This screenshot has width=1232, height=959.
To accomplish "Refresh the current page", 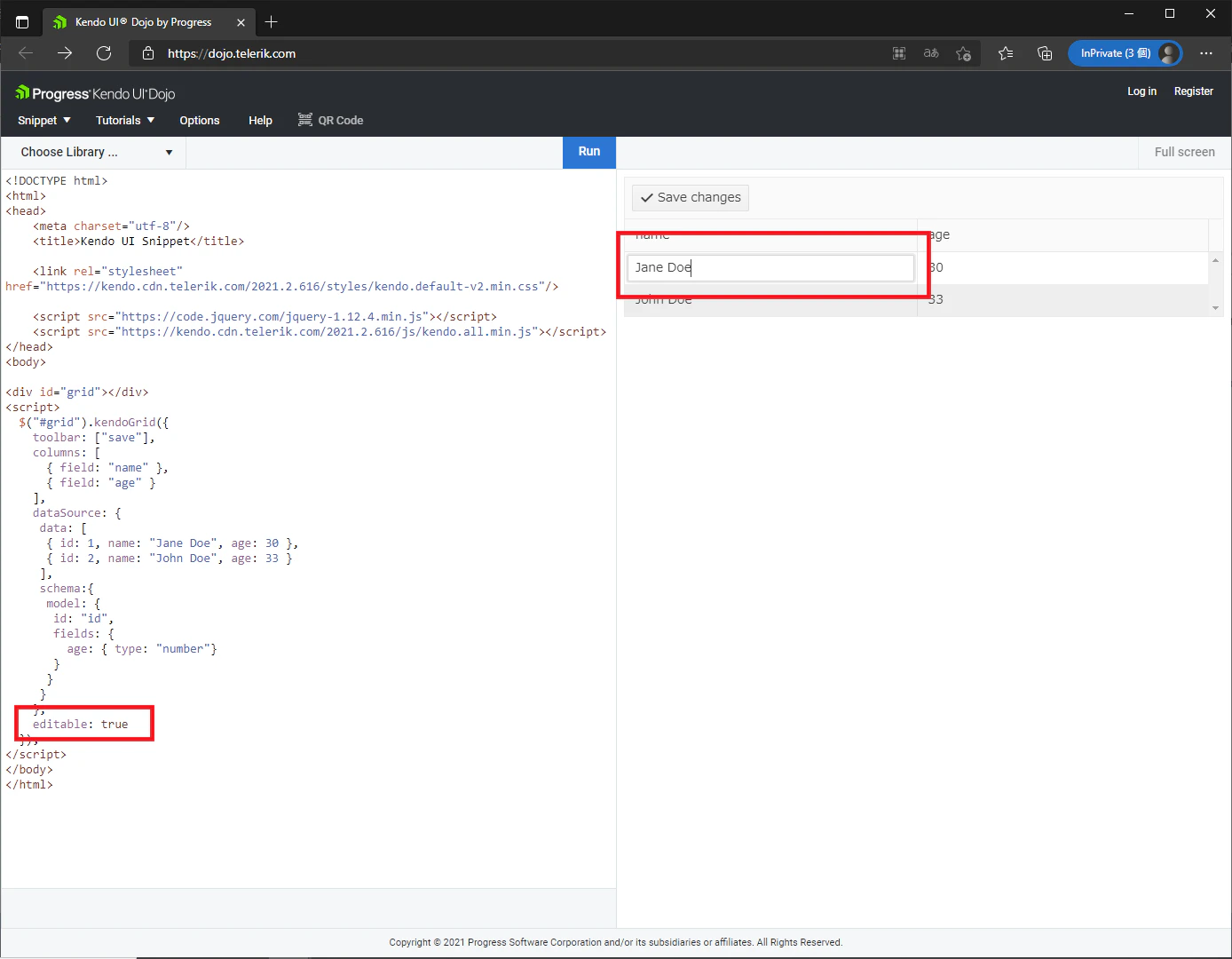I will pyautogui.click(x=104, y=53).
